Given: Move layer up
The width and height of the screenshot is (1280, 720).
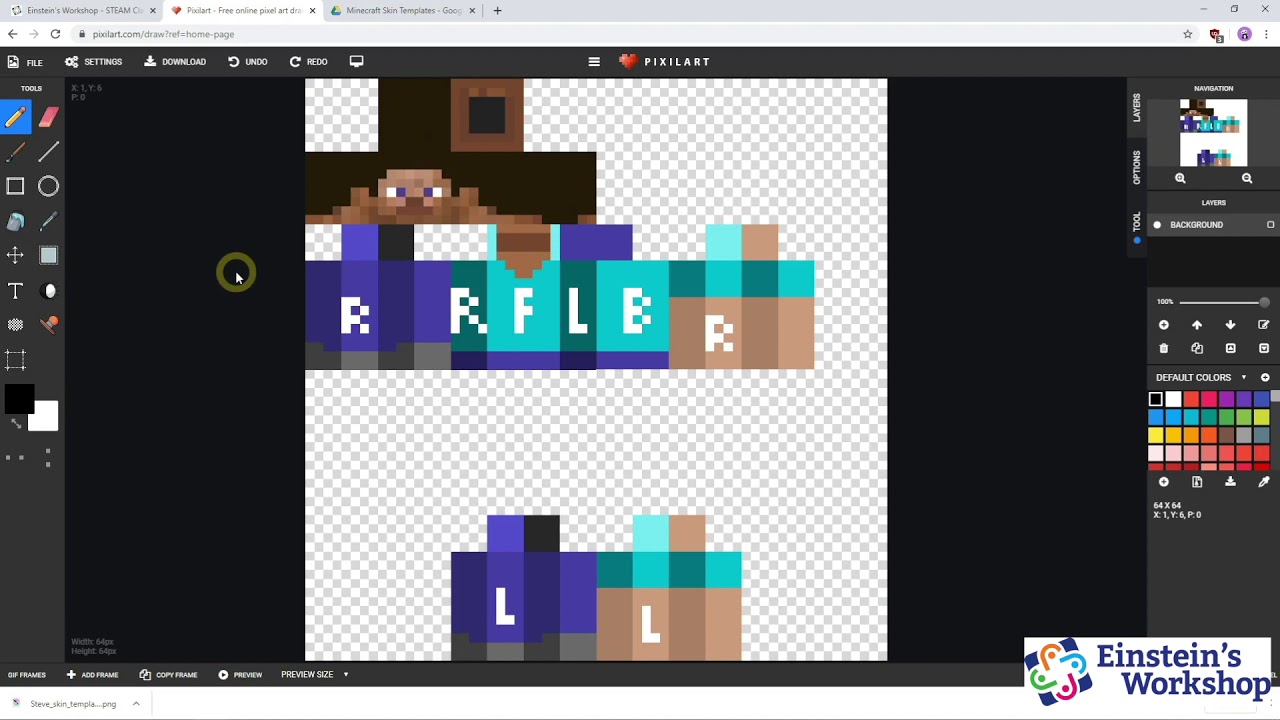Looking at the screenshot, I should click(1197, 325).
